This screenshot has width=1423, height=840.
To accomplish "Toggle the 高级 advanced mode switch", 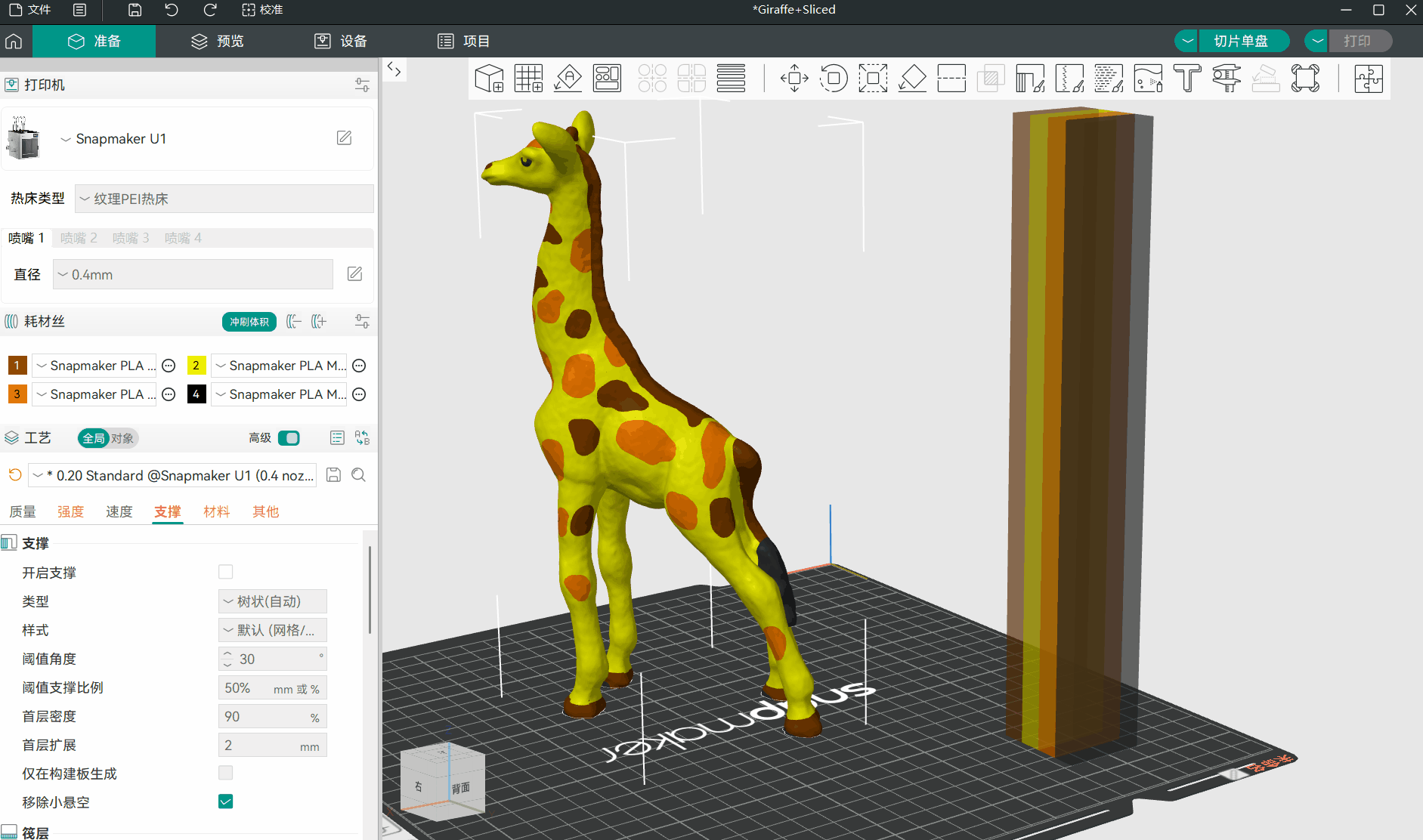I will (289, 438).
